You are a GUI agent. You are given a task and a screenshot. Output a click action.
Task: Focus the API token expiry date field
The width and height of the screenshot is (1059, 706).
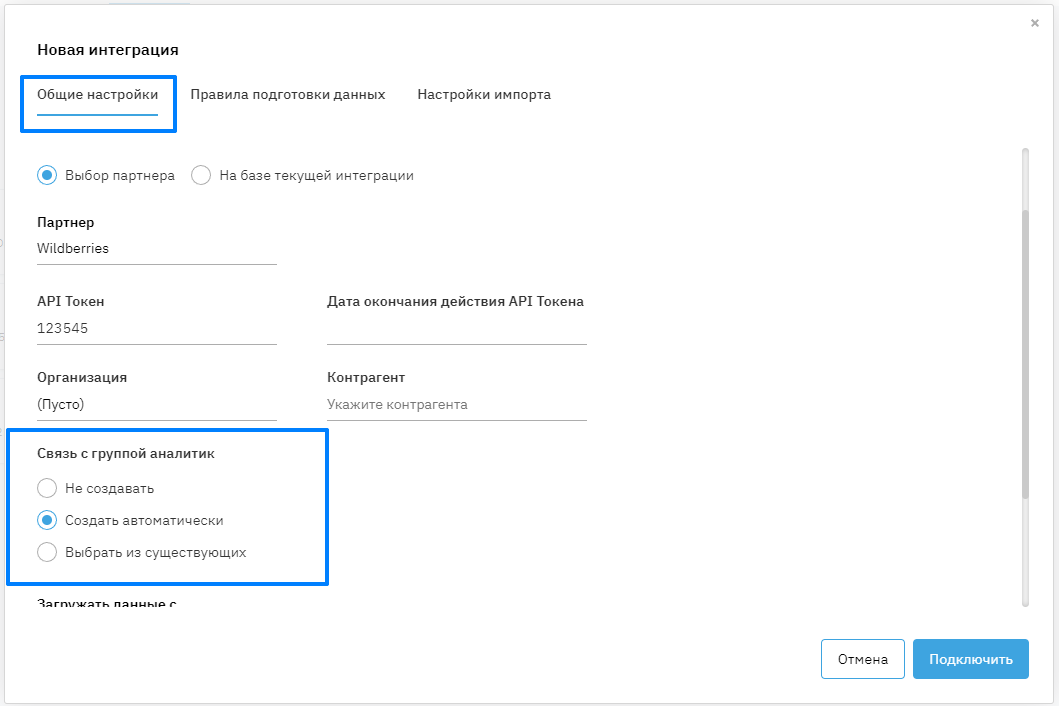(x=456, y=328)
